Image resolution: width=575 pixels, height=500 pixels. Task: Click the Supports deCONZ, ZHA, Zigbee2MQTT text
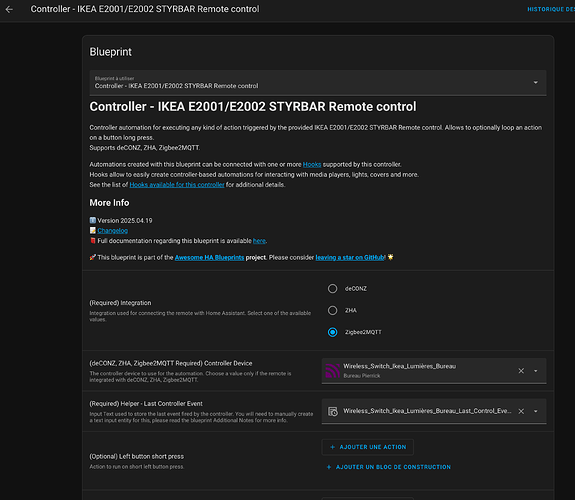(x=145, y=147)
